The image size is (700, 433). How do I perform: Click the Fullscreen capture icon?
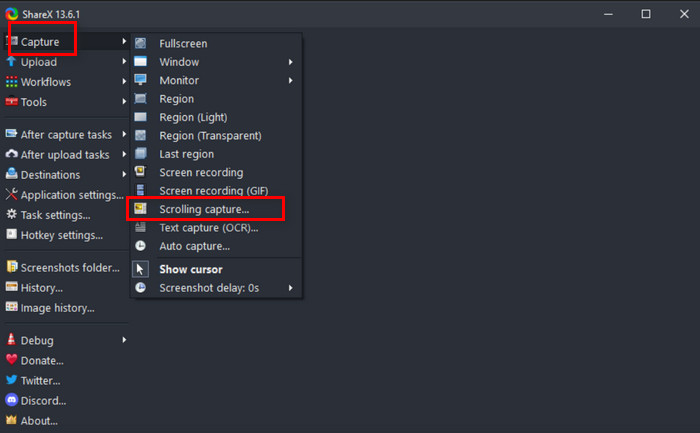click(140, 43)
